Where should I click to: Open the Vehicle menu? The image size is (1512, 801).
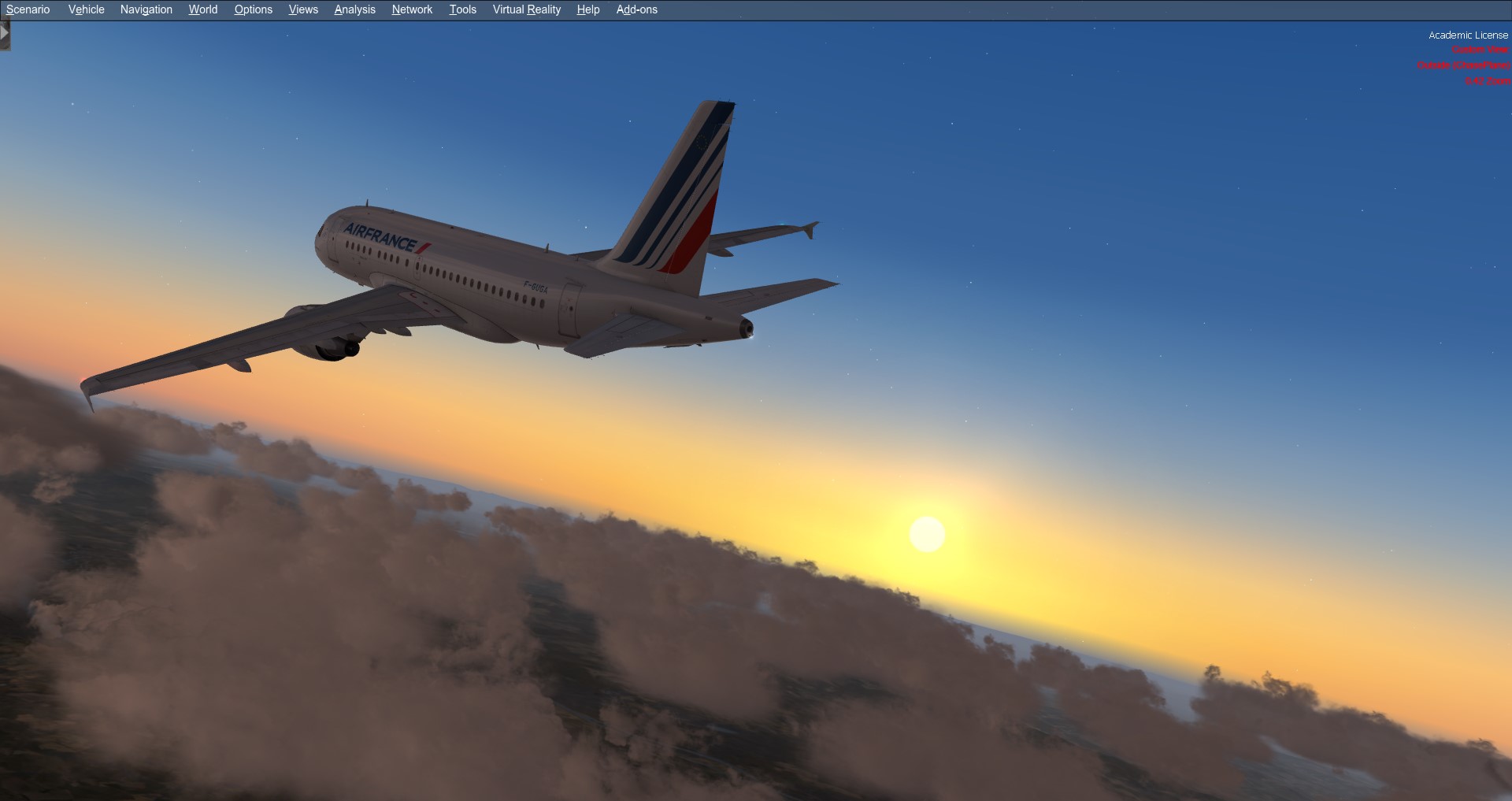tap(87, 9)
